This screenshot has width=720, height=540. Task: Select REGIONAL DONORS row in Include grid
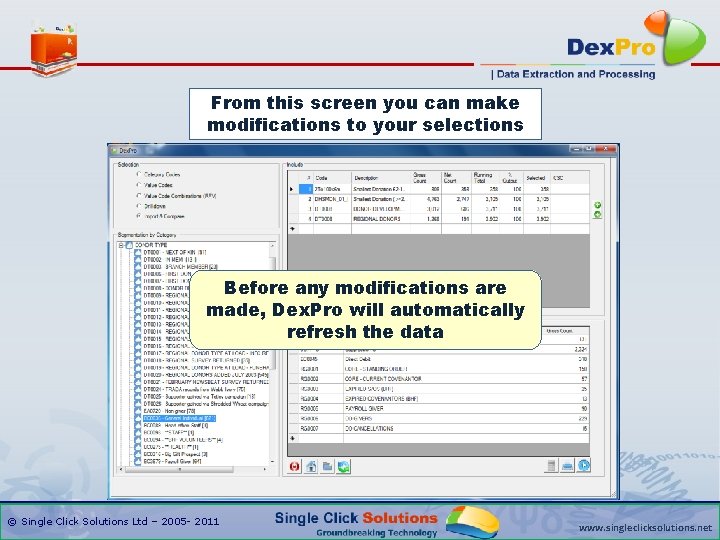pos(439,219)
